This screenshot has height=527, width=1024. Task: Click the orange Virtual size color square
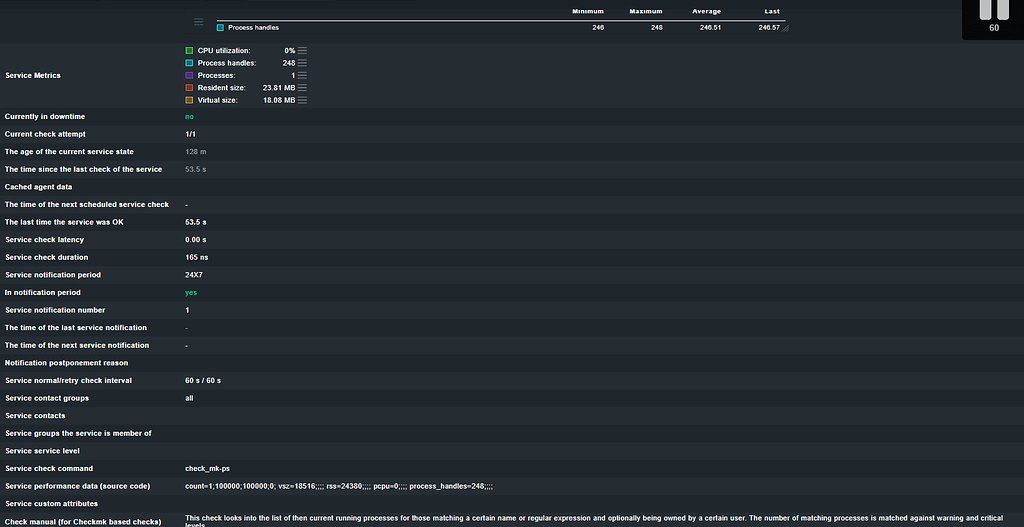point(189,100)
